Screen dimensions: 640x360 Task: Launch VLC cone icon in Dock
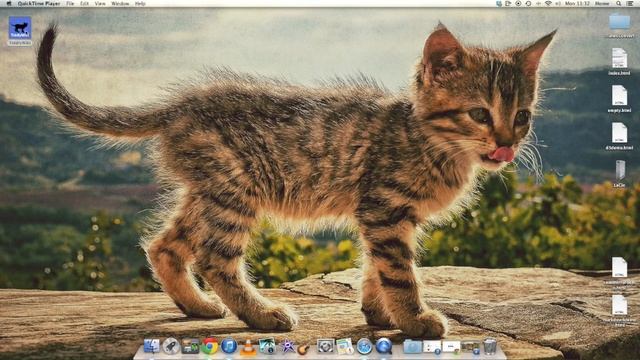pos(248,347)
